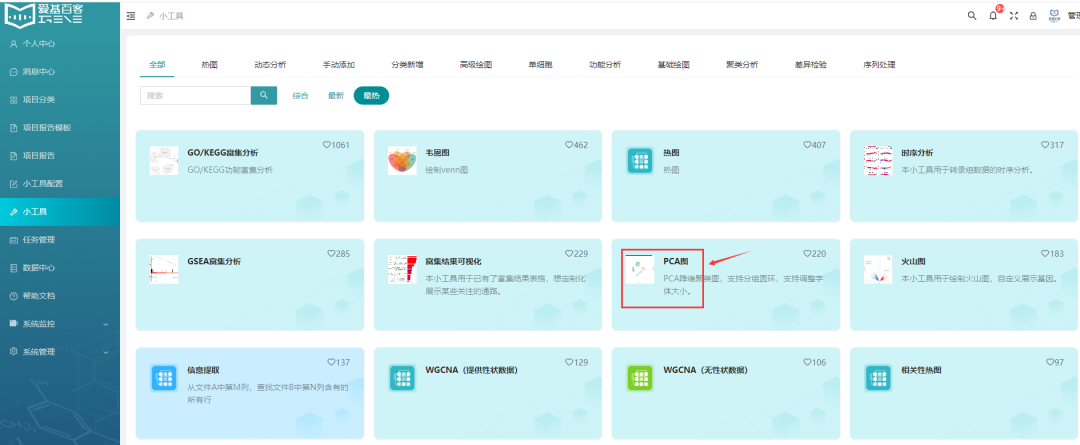Collapse the sidebar with the fold icon
Image resolution: width=1080 pixels, height=445 pixels.
click(131, 16)
